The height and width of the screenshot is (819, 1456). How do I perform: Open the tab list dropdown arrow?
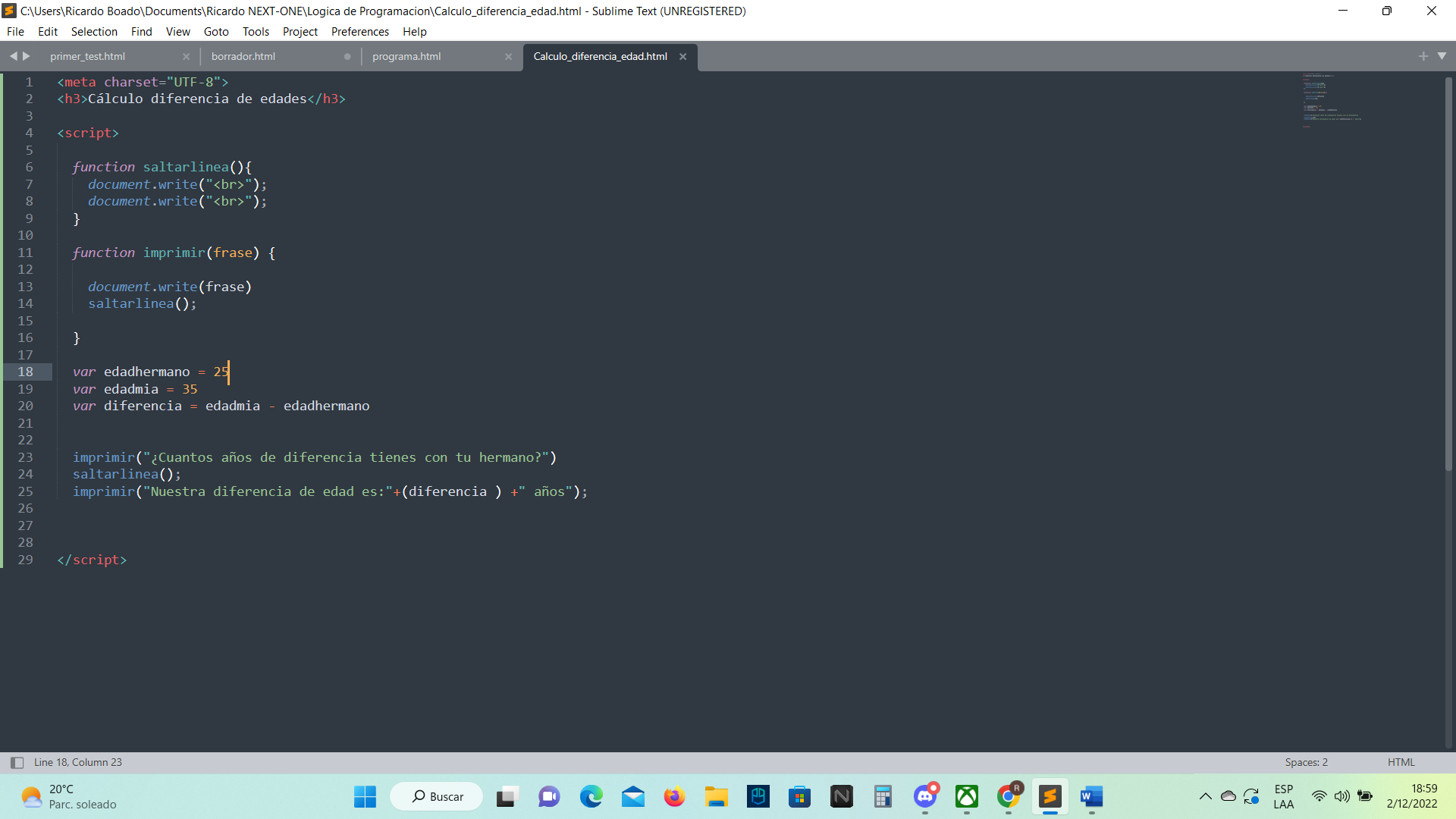(1442, 56)
